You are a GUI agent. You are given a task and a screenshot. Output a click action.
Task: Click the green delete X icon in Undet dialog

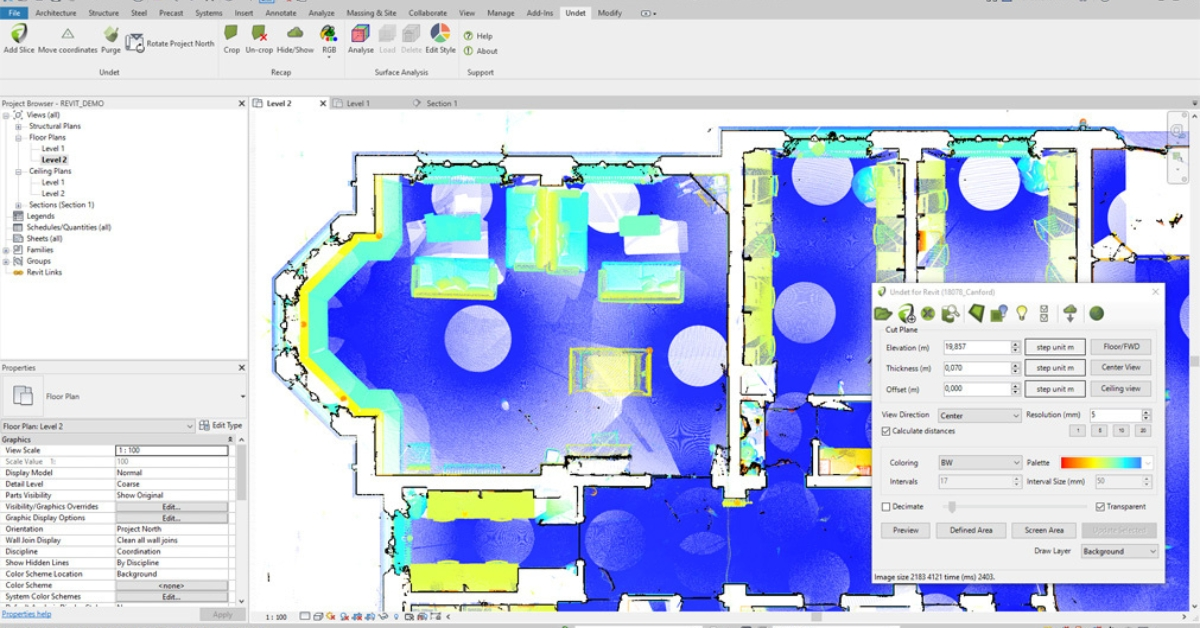(x=928, y=313)
